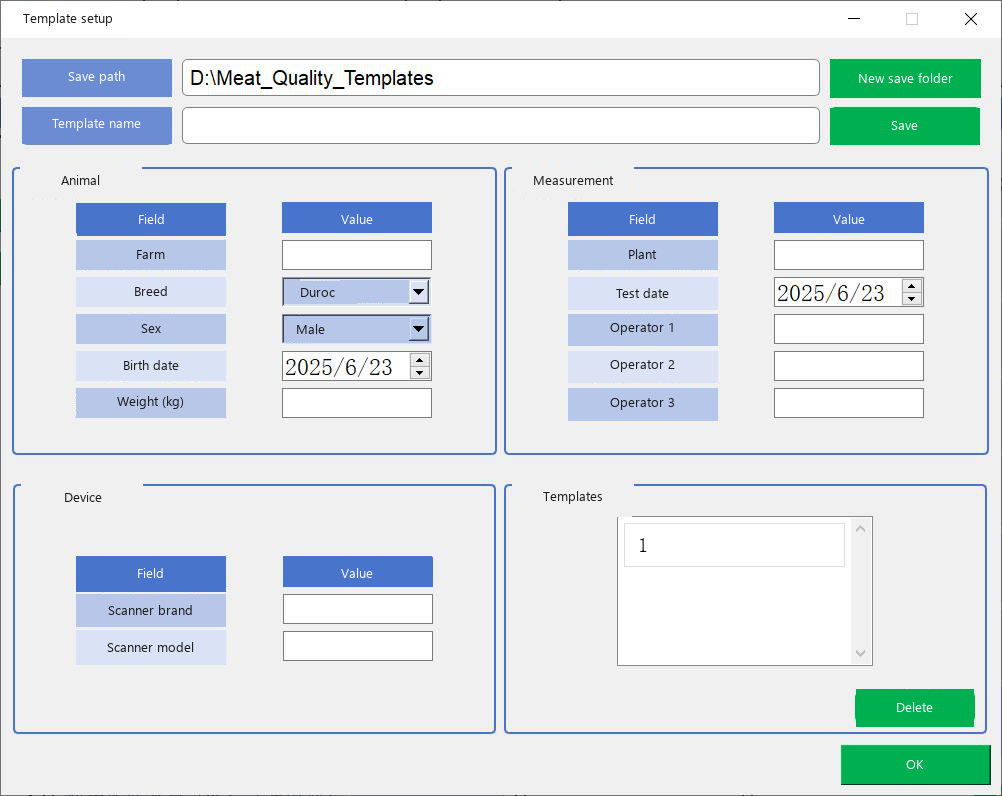1002x796 pixels.
Task: Click the Operator 3 value field
Action: pos(849,403)
